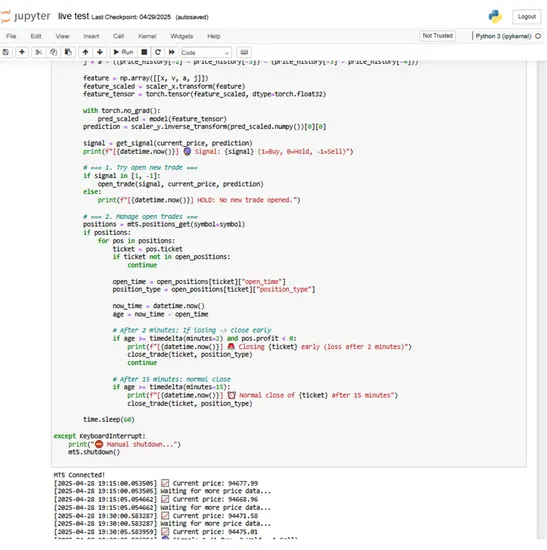Open the Cell menu

tap(118, 36)
